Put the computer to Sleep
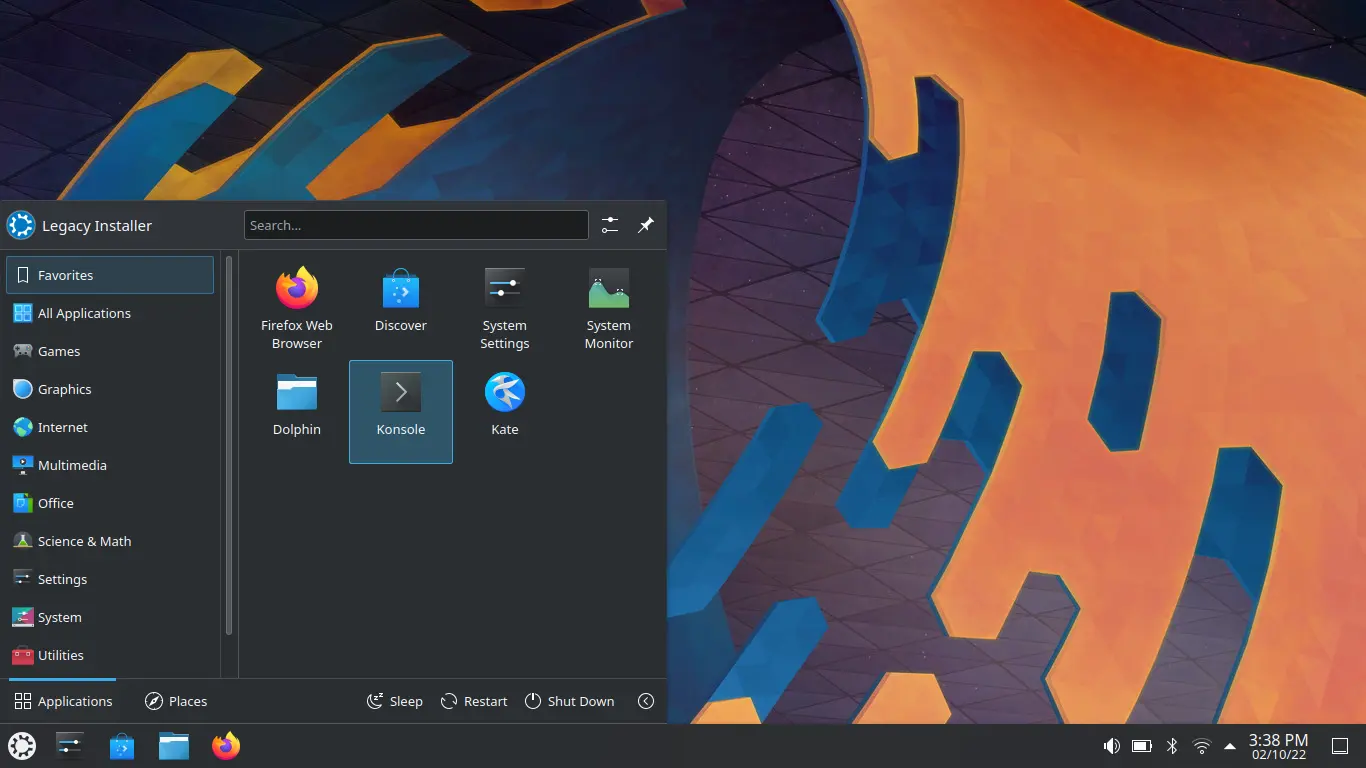 [x=395, y=701]
